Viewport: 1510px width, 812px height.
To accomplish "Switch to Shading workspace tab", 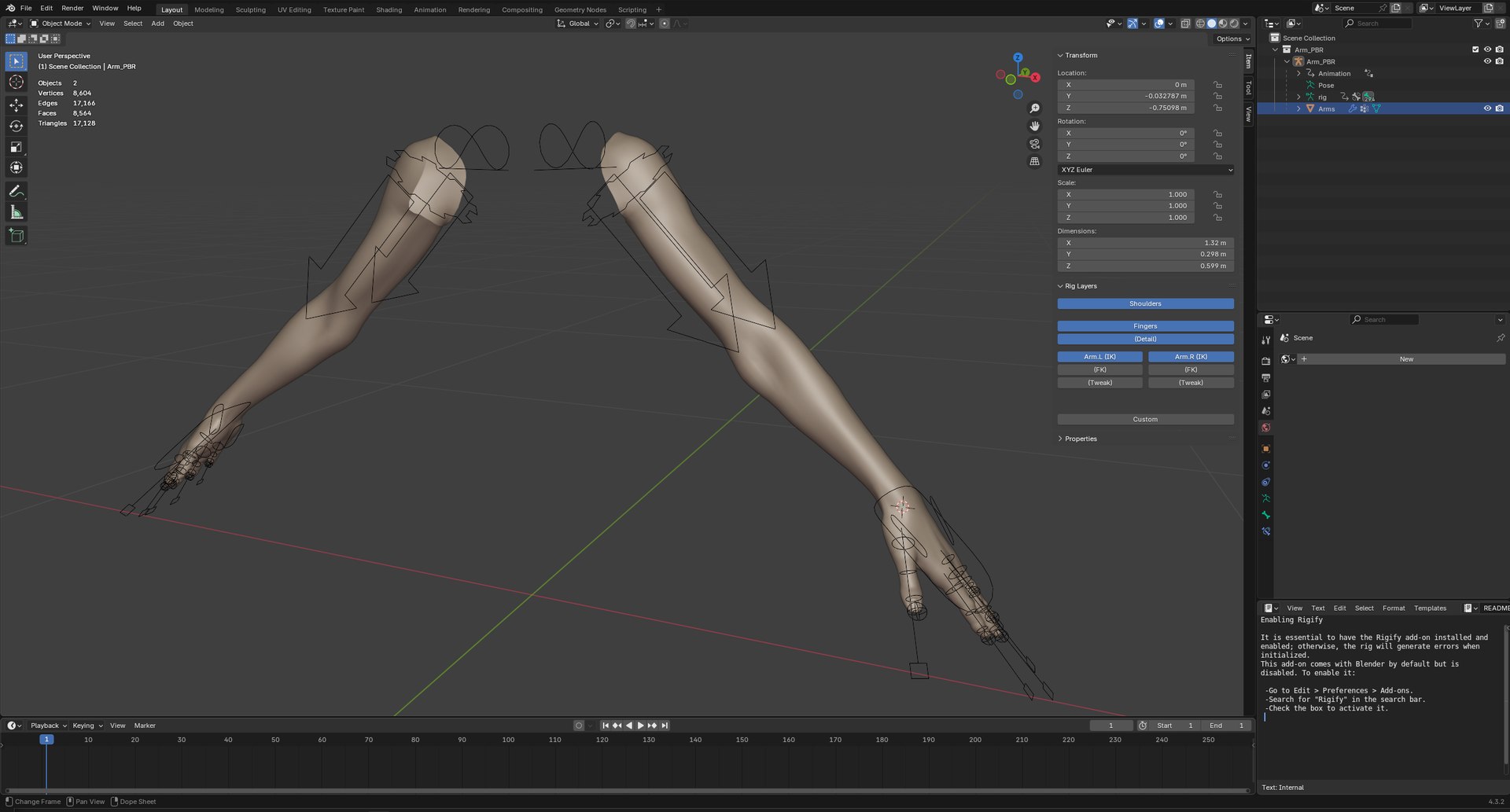I will (389, 9).
